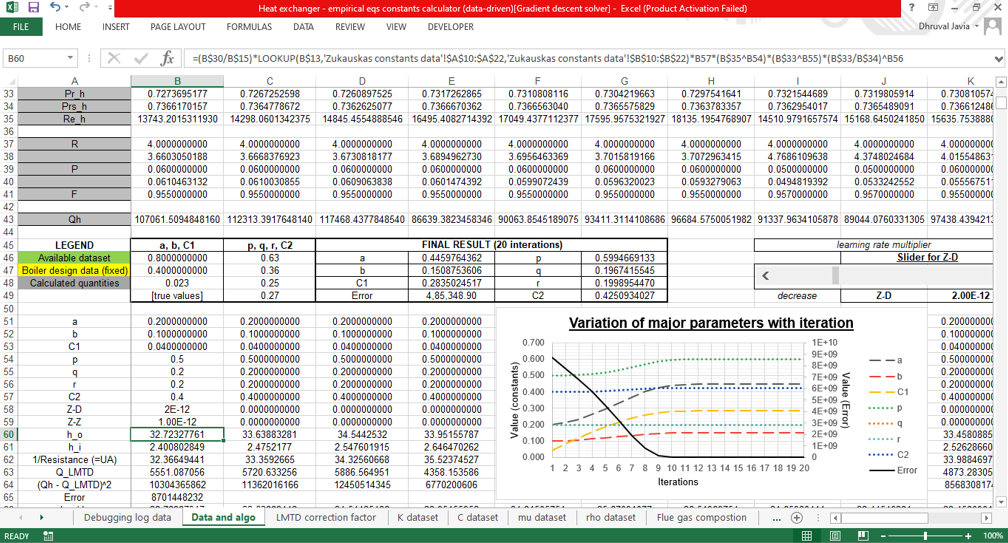Click the macro recording status bar icon

coord(48,535)
